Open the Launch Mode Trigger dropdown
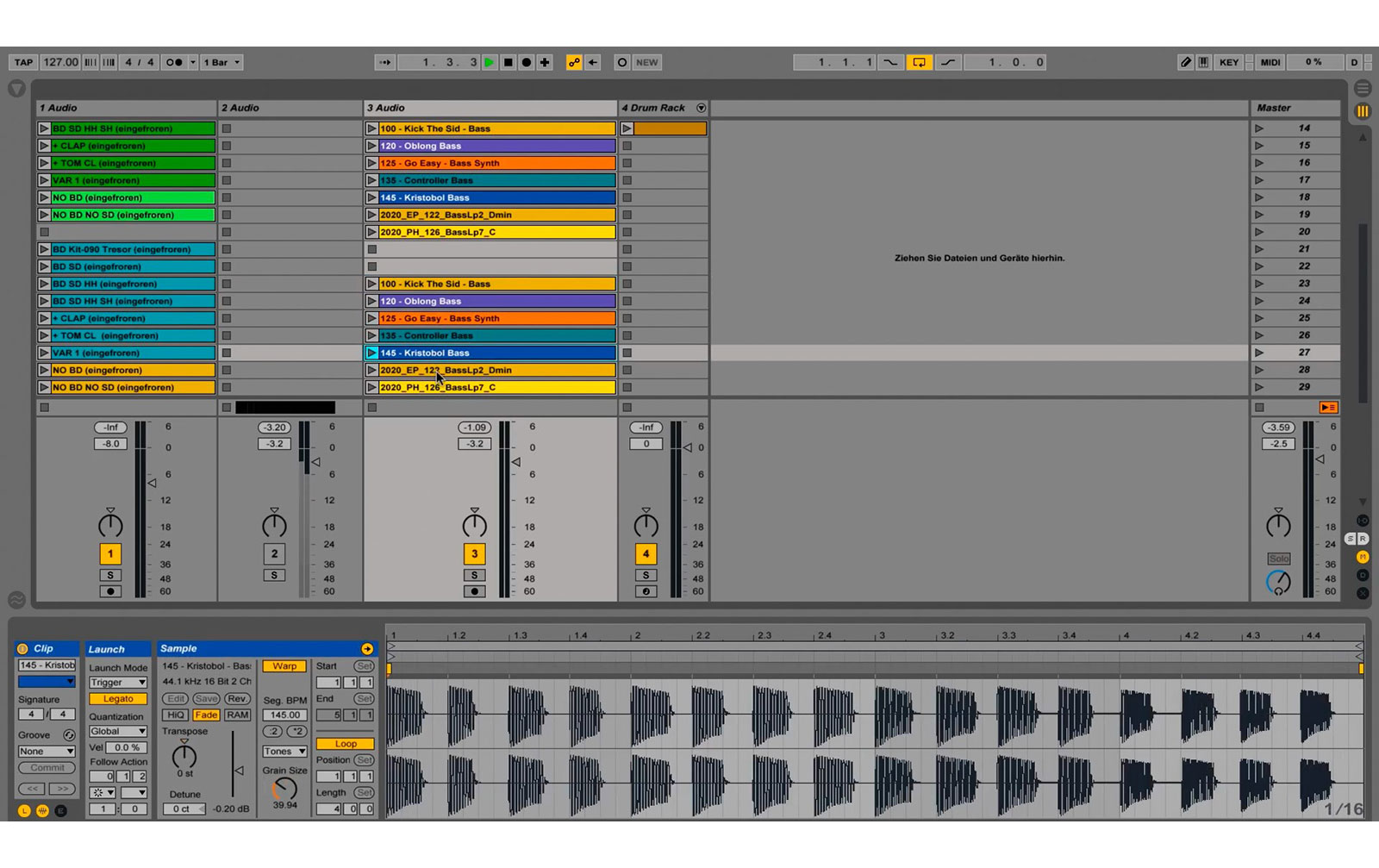This screenshot has height=868, width=1379. 118,682
